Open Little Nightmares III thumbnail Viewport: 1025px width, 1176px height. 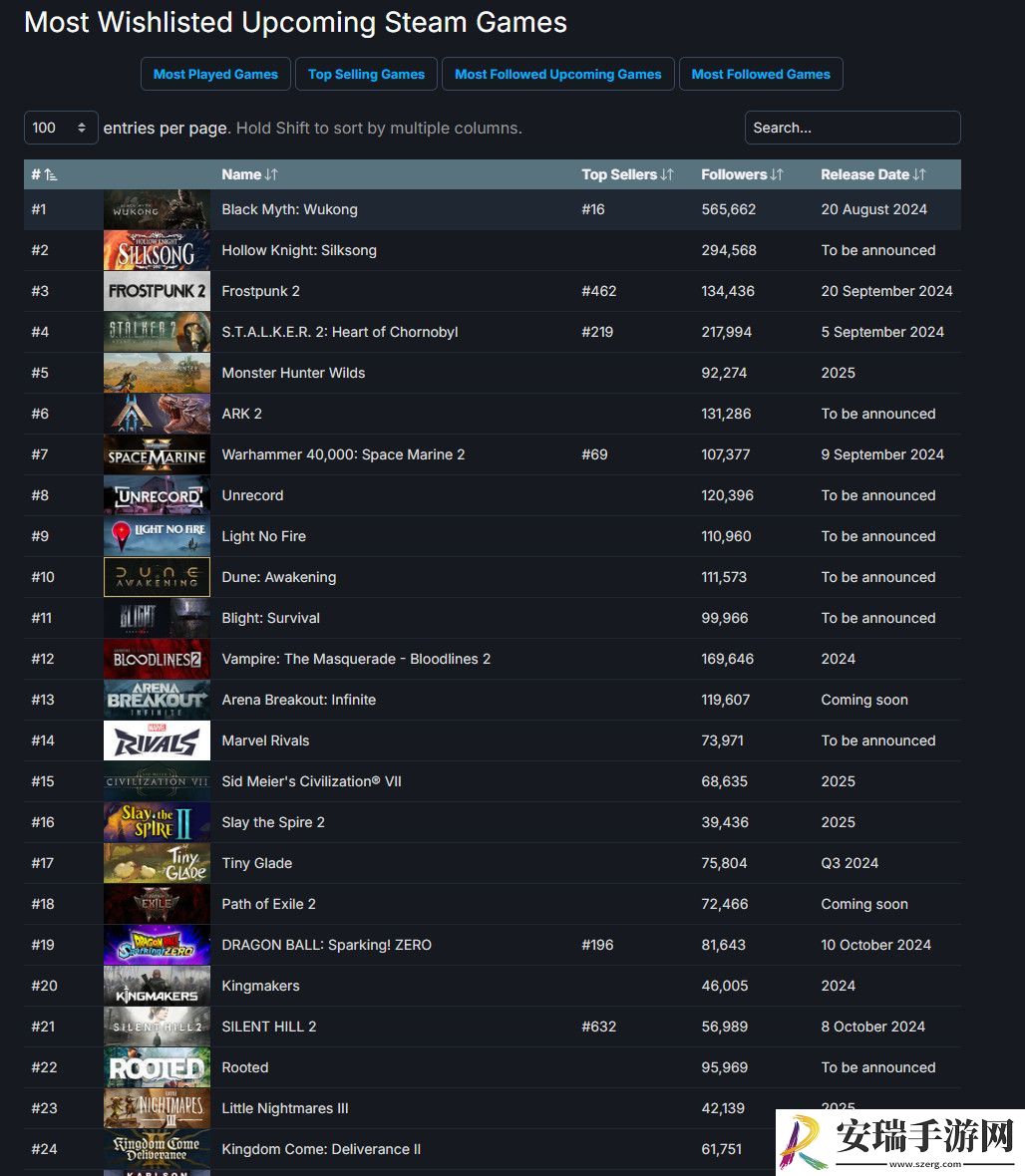click(157, 1108)
